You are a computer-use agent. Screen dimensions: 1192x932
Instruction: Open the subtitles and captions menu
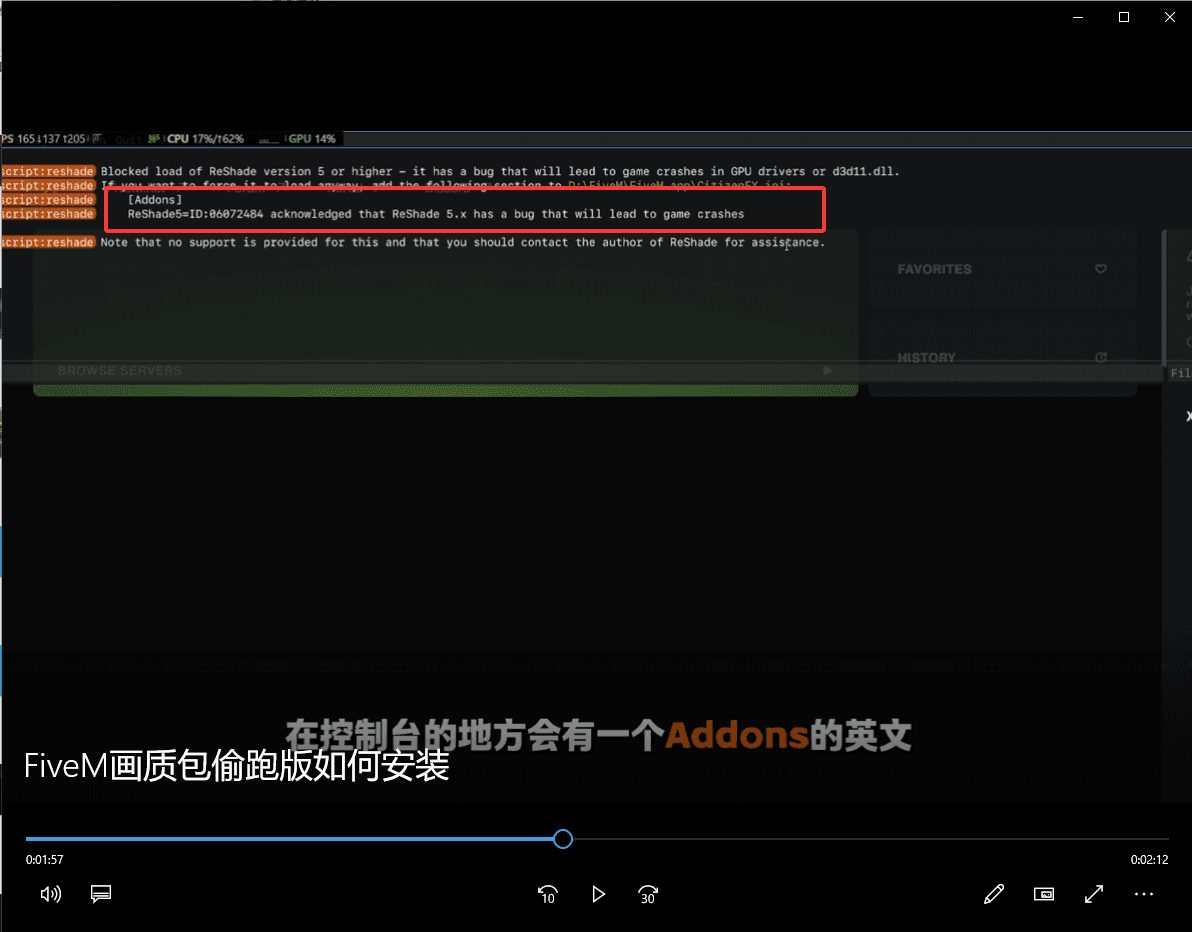coord(101,894)
